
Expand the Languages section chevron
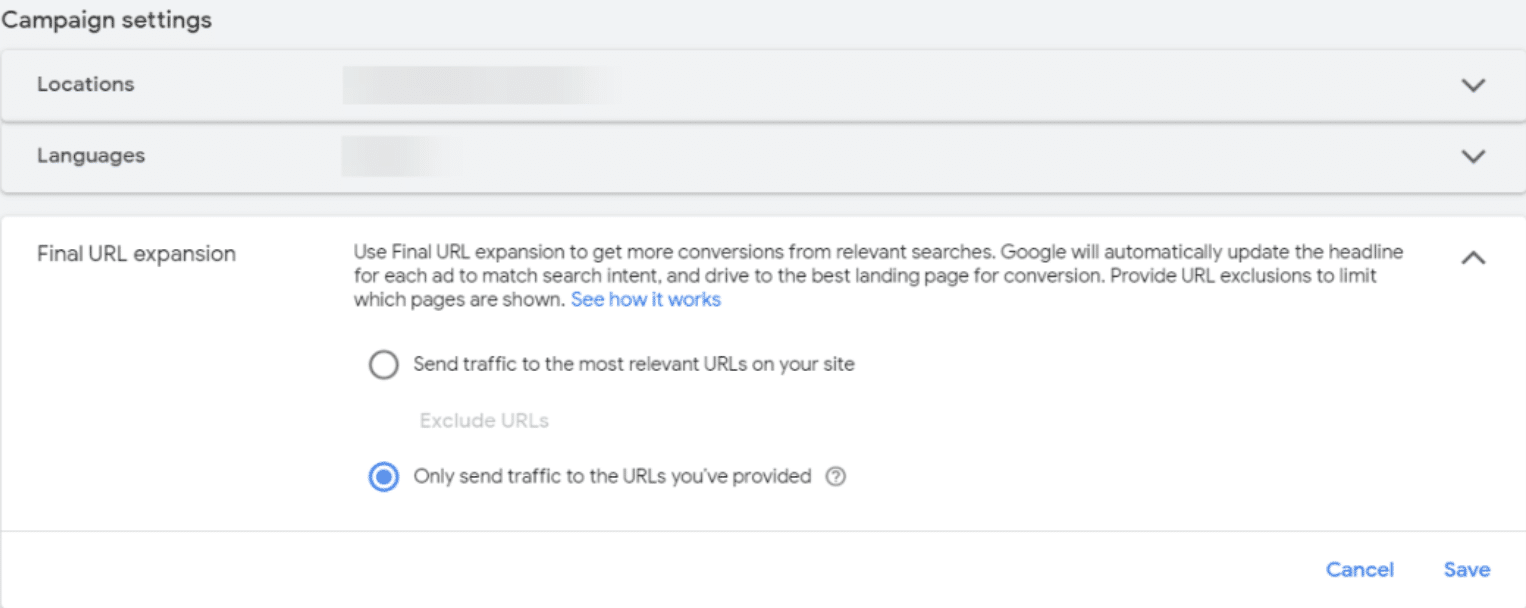coord(1473,156)
